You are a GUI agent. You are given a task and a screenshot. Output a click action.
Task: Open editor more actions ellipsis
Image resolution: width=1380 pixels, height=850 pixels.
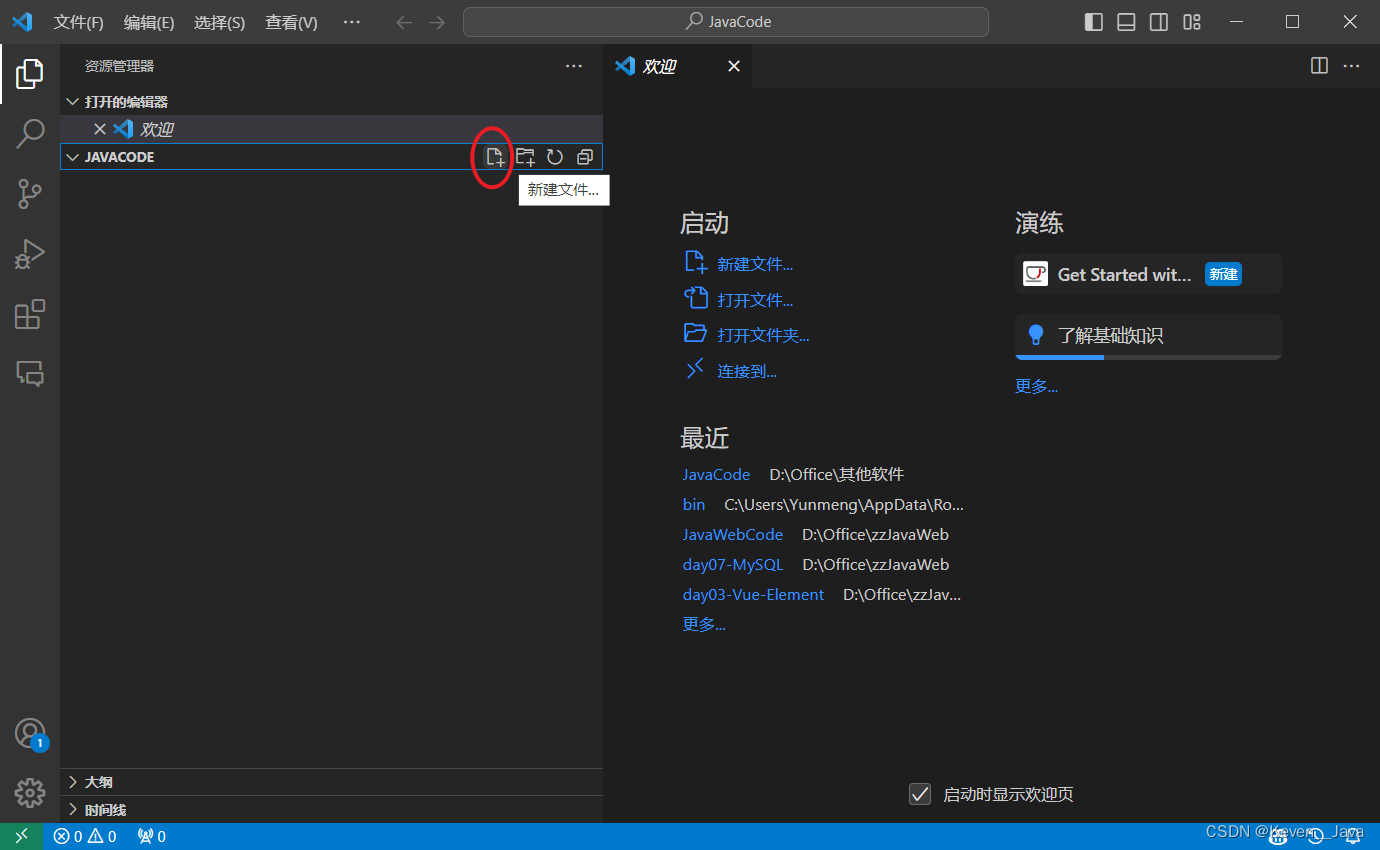tap(1352, 66)
